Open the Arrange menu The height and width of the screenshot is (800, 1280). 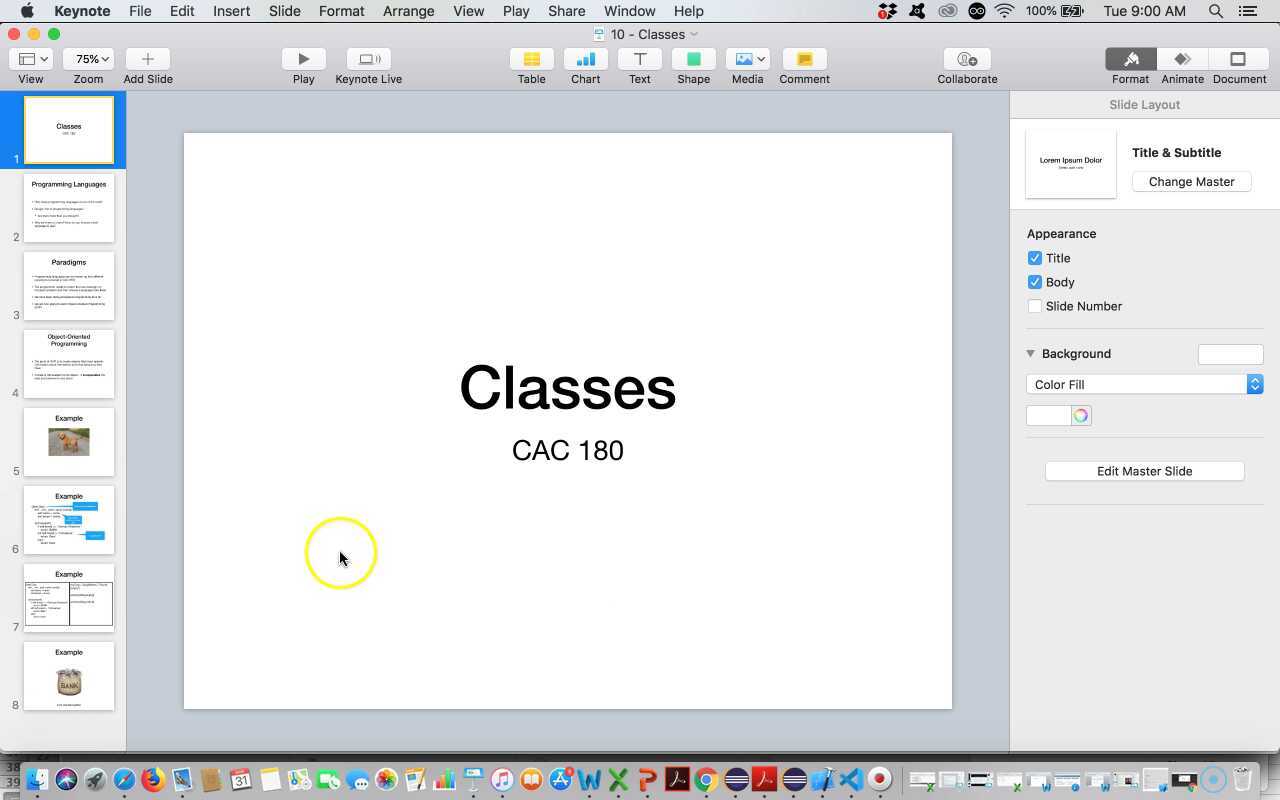(407, 11)
